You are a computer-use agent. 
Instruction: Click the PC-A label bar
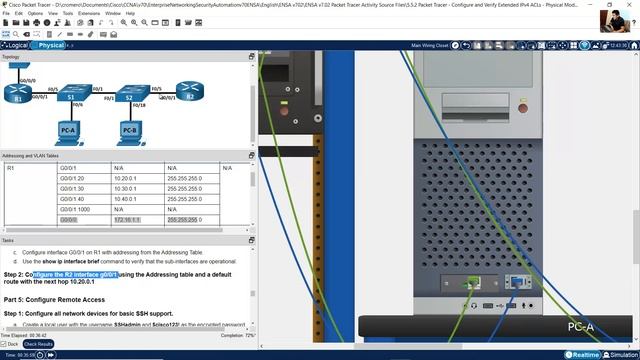point(496,327)
